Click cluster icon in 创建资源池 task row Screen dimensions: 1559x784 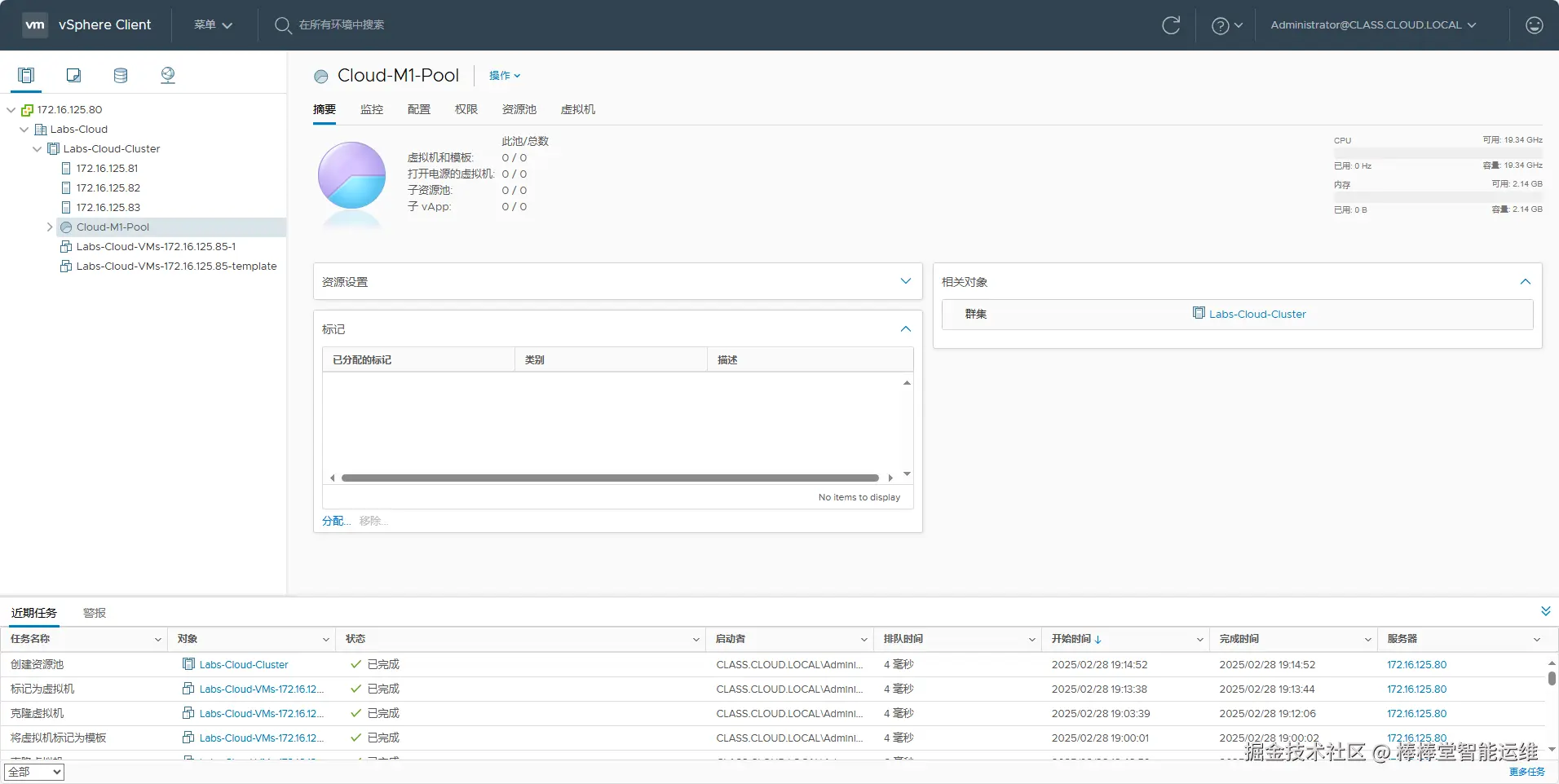click(189, 664)
